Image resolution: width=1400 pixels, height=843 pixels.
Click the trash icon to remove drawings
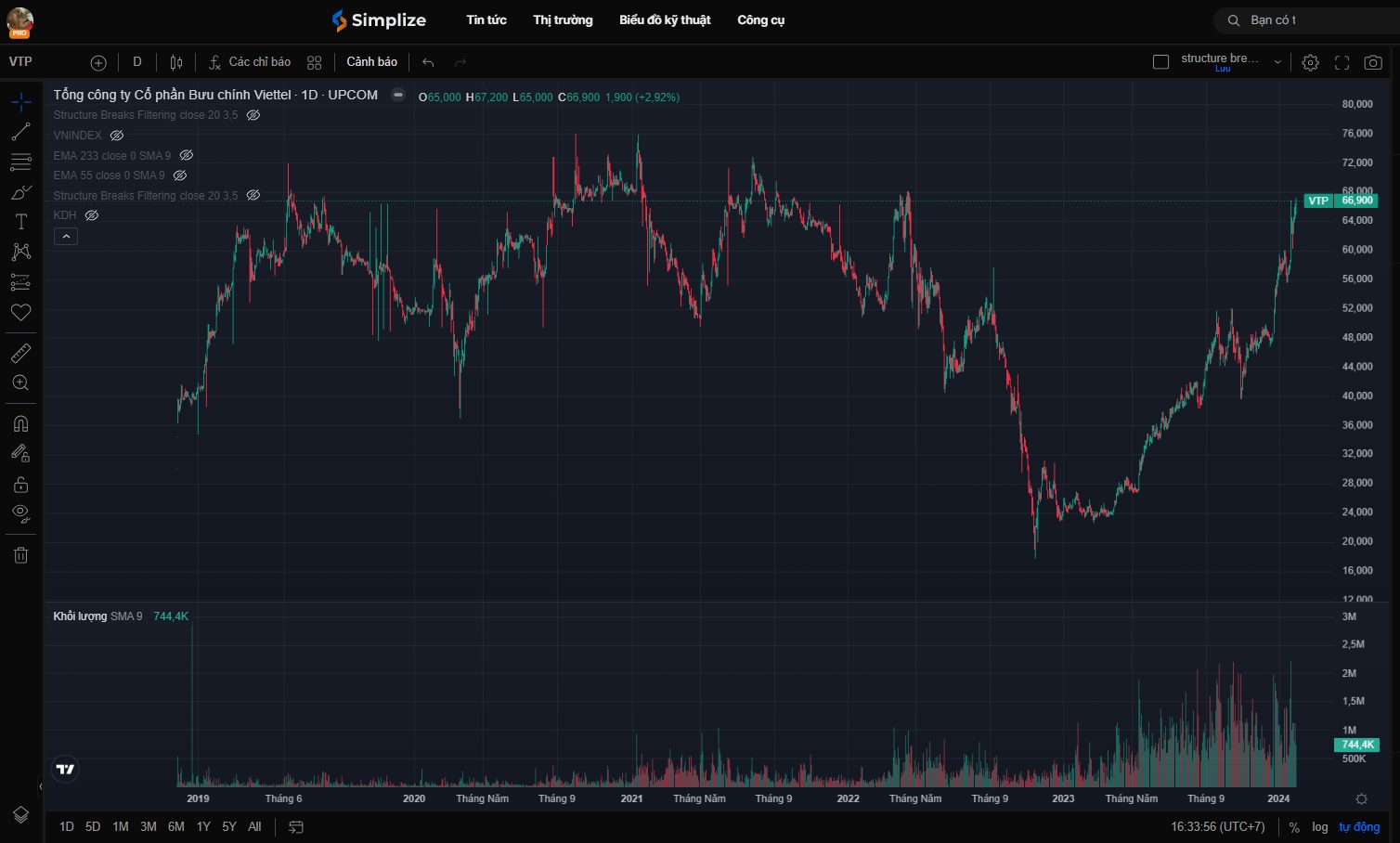pos(20,555)
